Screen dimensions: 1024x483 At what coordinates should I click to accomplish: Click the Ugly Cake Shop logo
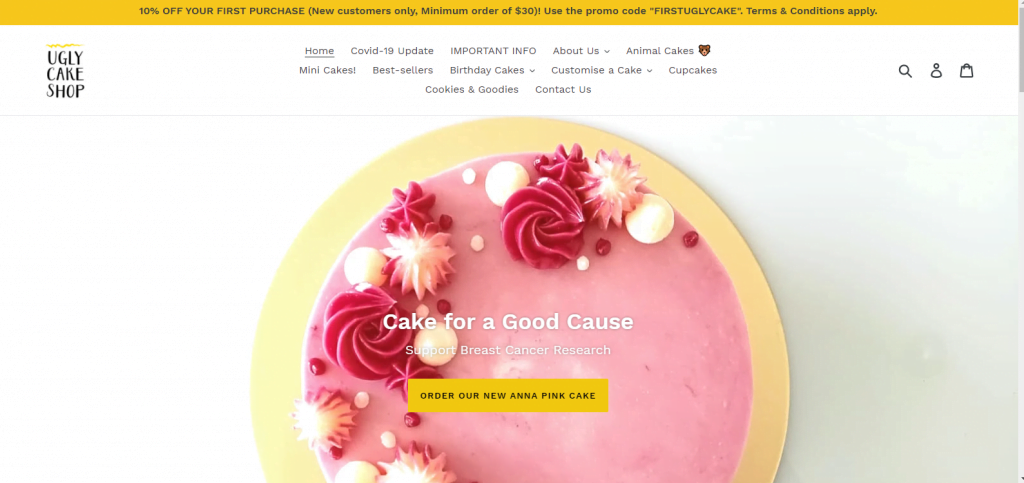click(x=65, y=70)
